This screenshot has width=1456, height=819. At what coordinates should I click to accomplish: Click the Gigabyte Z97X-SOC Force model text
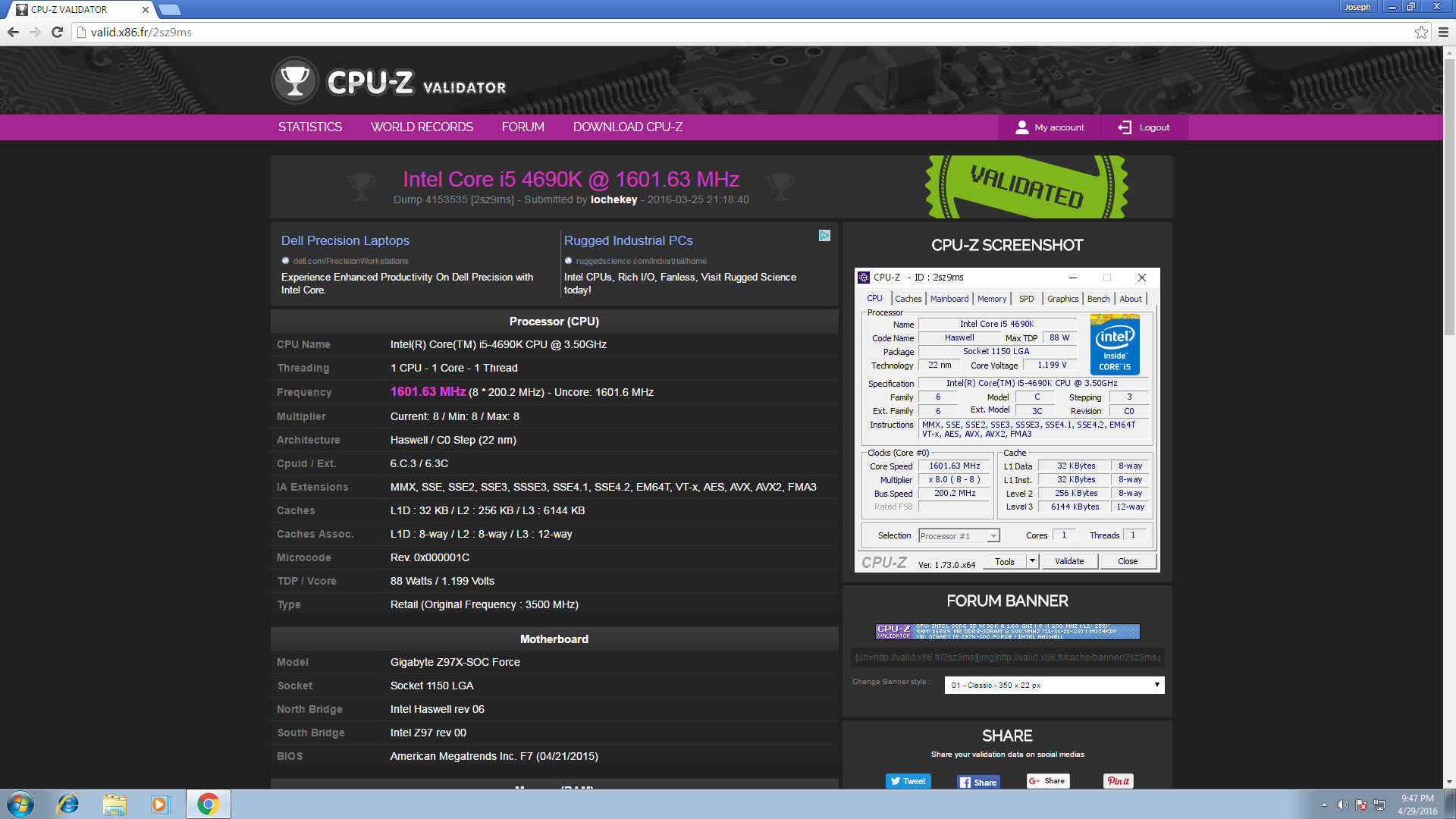pyautogui.click(x=455, y=662)
